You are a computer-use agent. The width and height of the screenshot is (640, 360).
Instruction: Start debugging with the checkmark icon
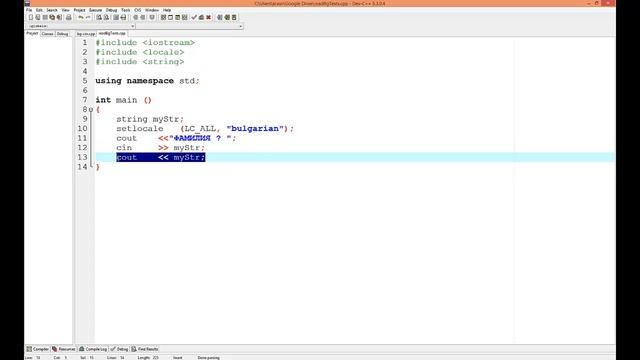pyautogui.click(x=194, y=17)
